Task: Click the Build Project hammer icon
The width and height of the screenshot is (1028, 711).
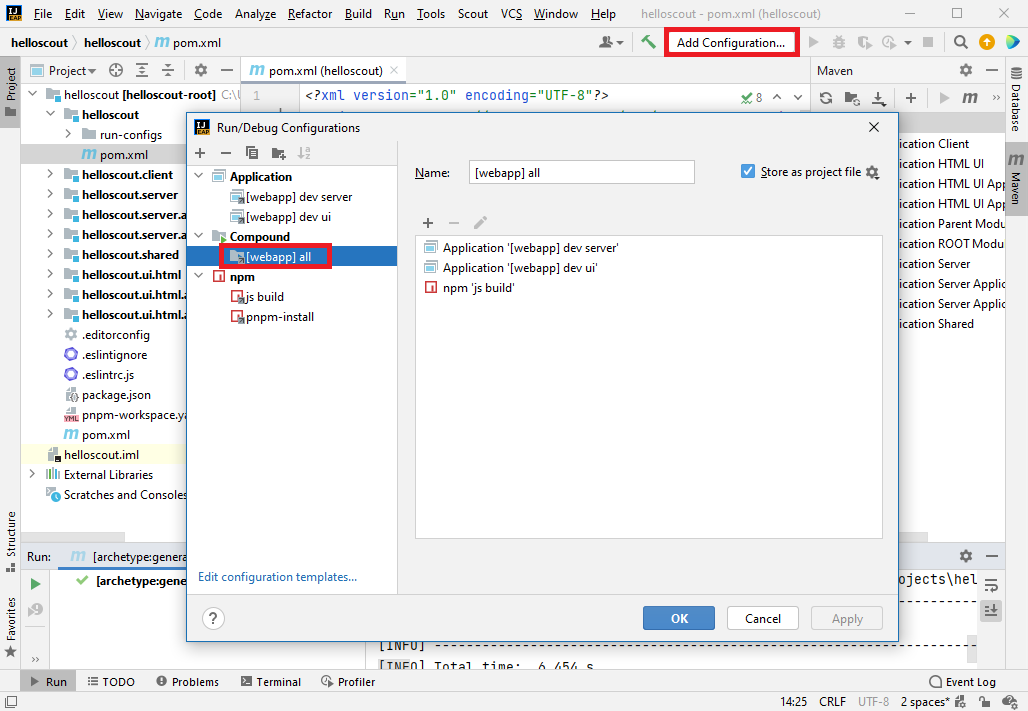Action: click(x=649, y=42)
